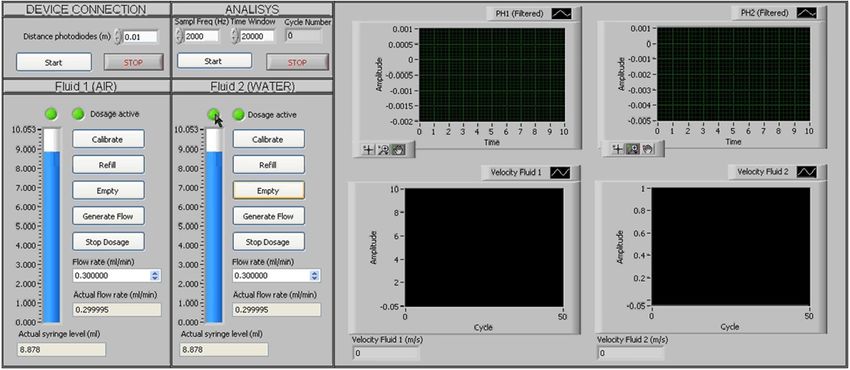Screen dimensions: 850x370
Task: Click Cycle Number indicator field
Action: [303, 36]
